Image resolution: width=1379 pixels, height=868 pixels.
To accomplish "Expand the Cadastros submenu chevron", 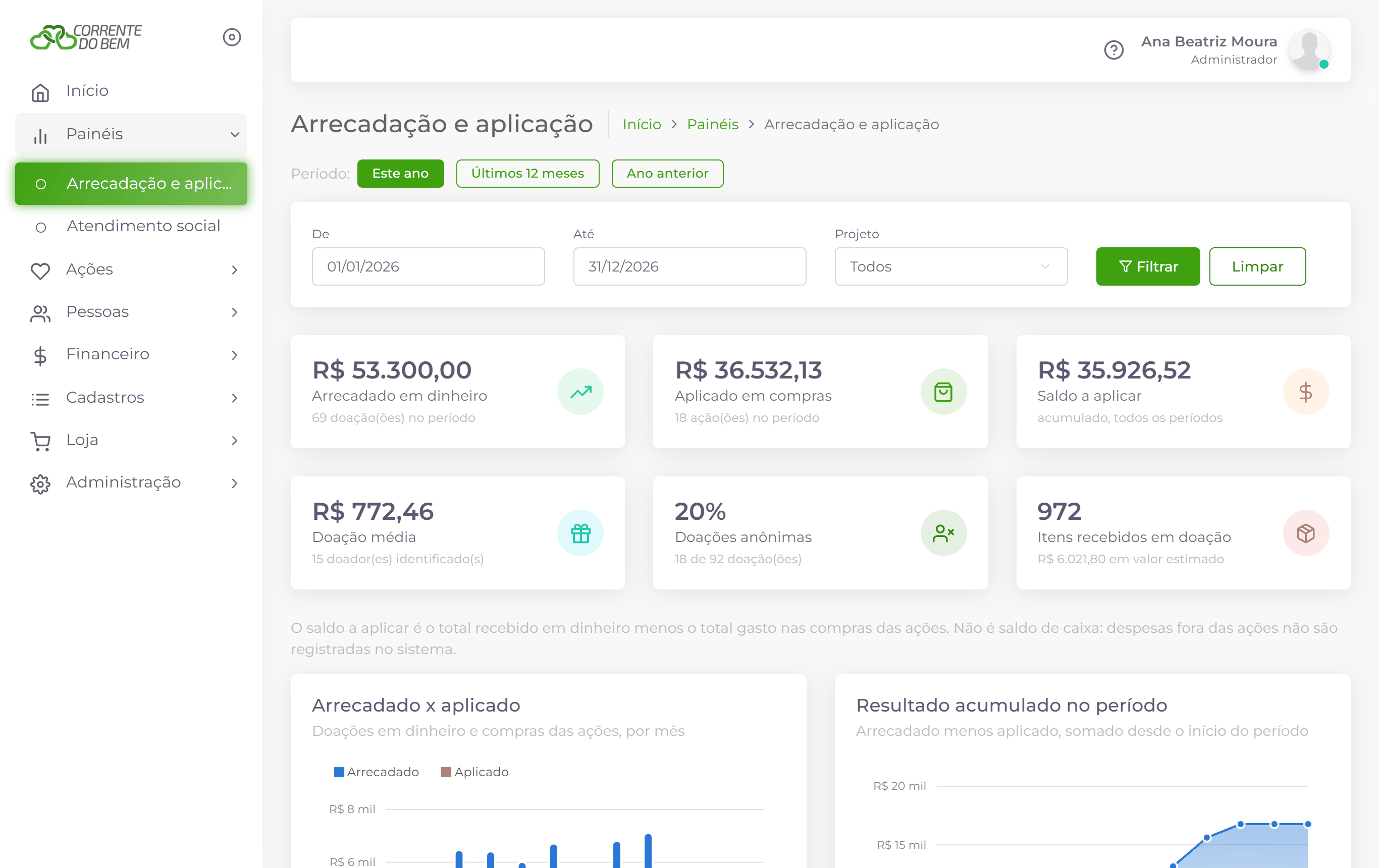I will tap(235, 398).
